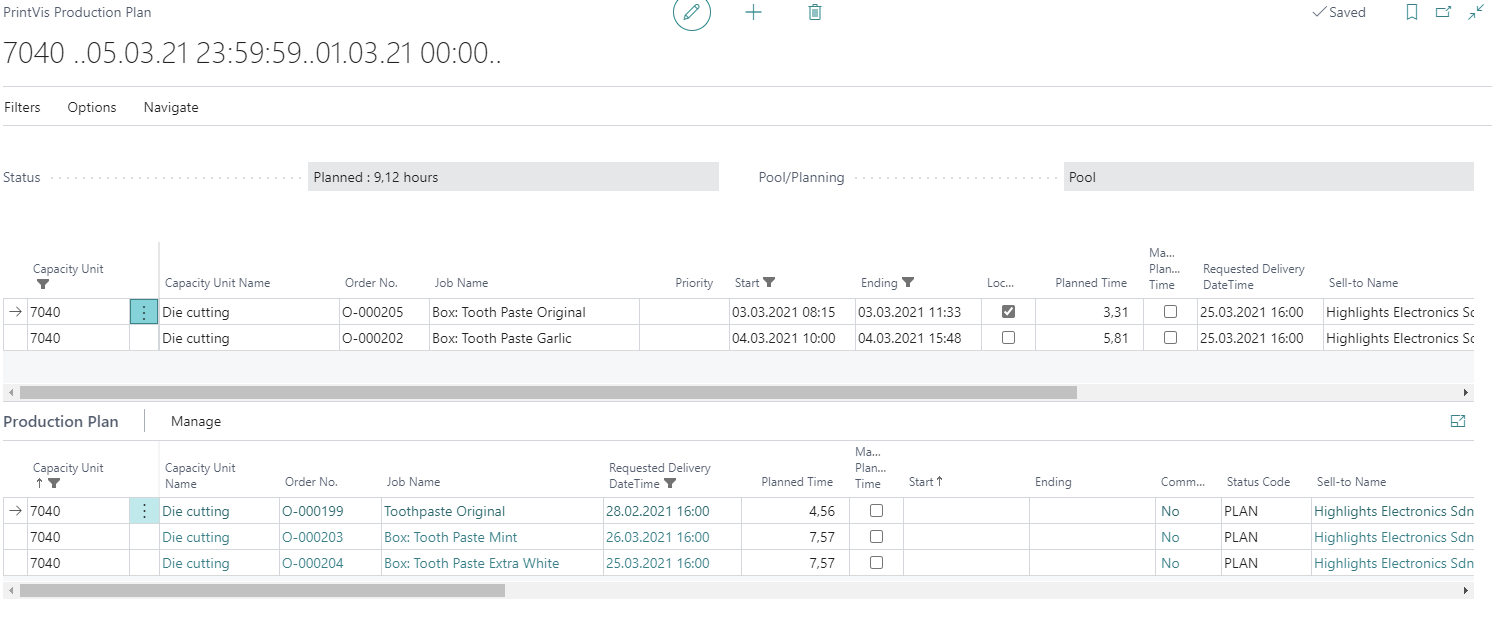Click Job Name link Box: Tooth Paste Mint
The width and height of the screenshot is (1508, 617).
[451, 537]
